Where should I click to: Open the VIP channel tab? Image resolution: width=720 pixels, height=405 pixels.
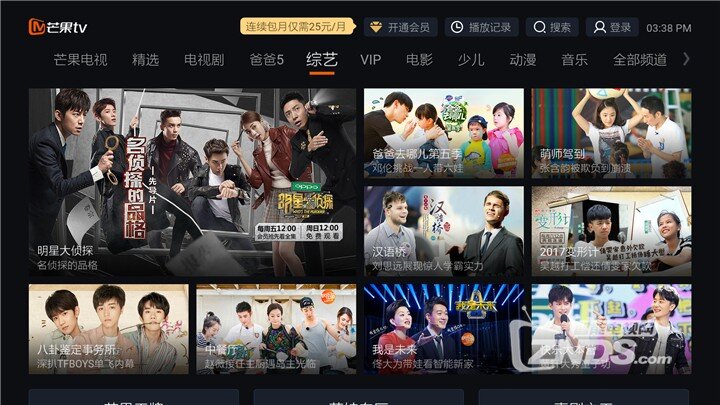point(370,60)
